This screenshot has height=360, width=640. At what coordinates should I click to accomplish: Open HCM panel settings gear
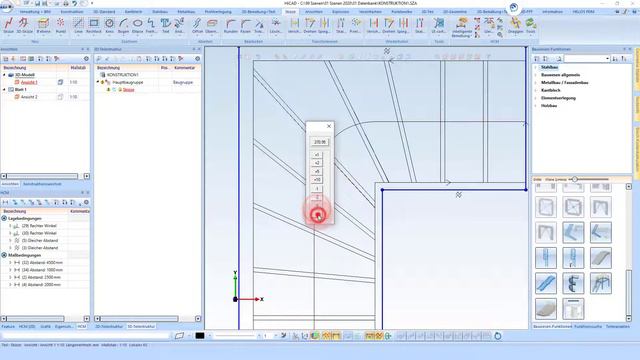pyautogui.click(x=86, y=202)
